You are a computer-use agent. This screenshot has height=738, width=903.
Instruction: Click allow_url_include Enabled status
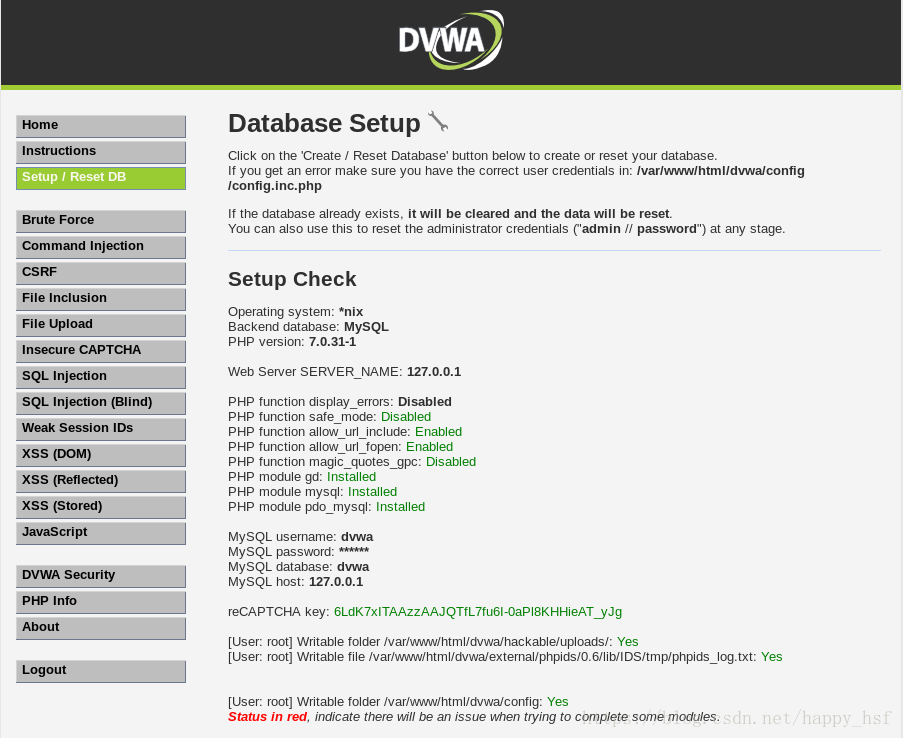coord(438,432)
